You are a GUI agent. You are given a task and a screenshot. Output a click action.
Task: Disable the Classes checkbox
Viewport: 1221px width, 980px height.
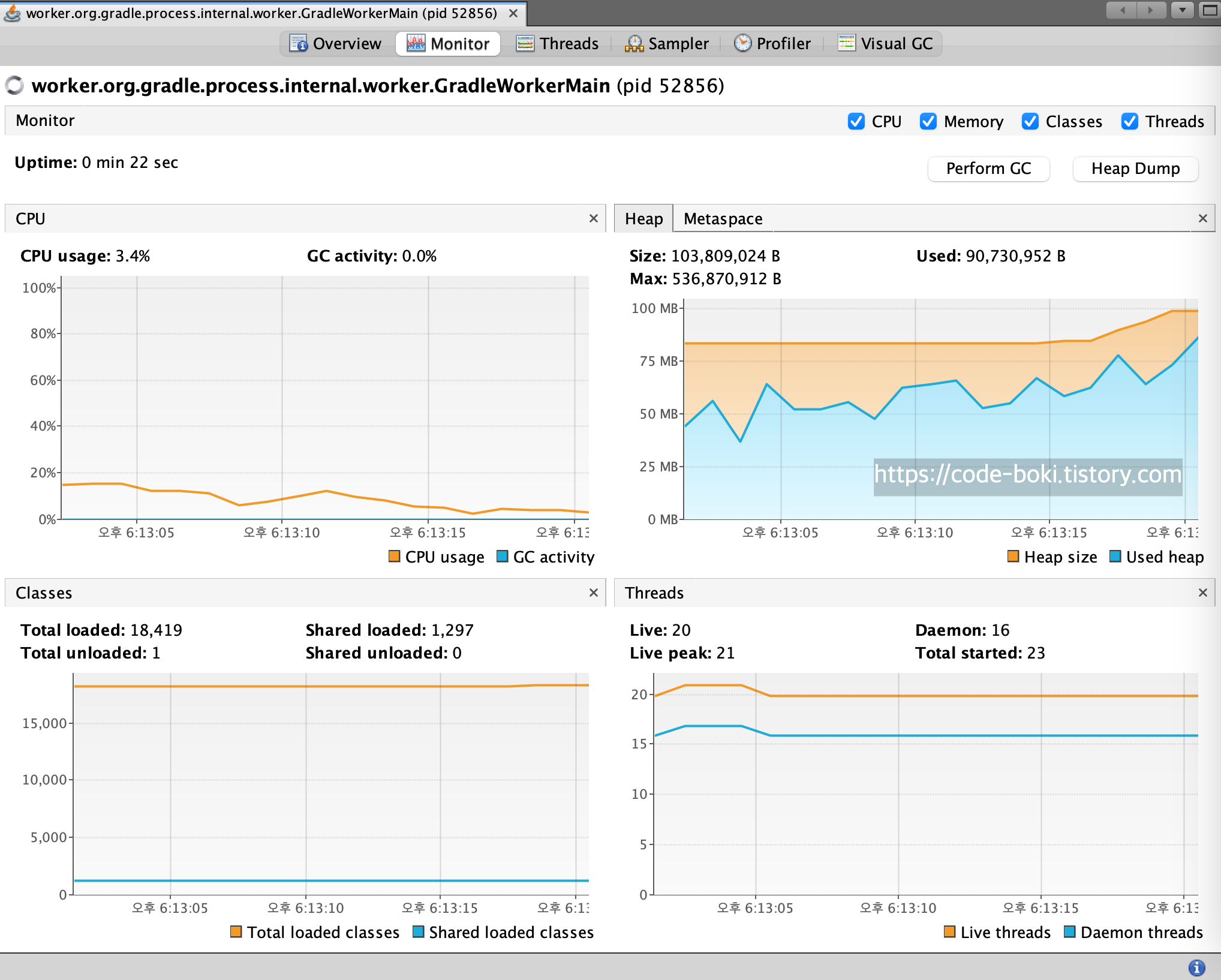click(1030, 121)
